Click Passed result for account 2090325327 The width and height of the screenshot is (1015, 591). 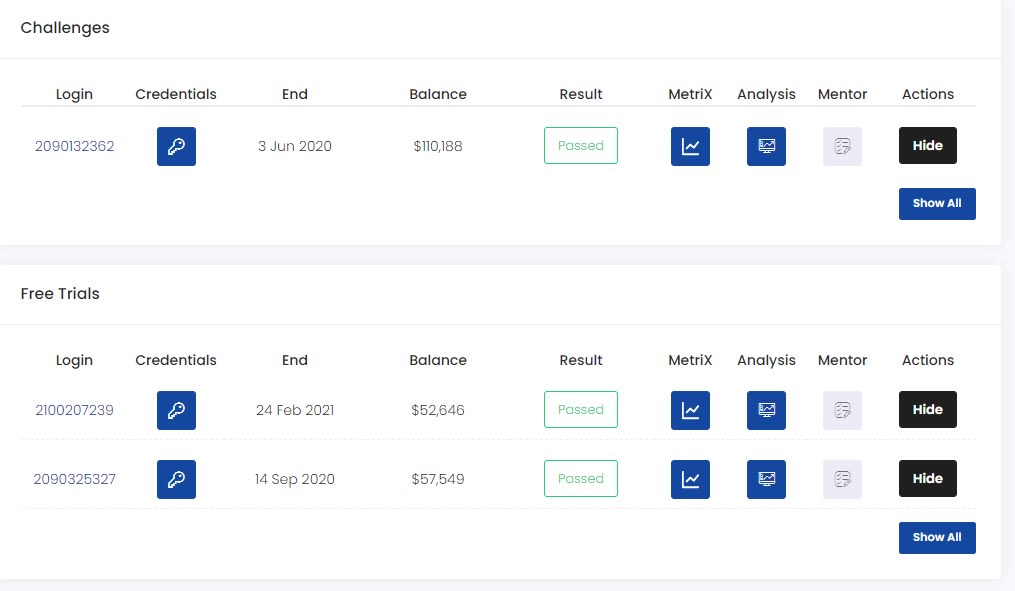(x=581, y=479)
